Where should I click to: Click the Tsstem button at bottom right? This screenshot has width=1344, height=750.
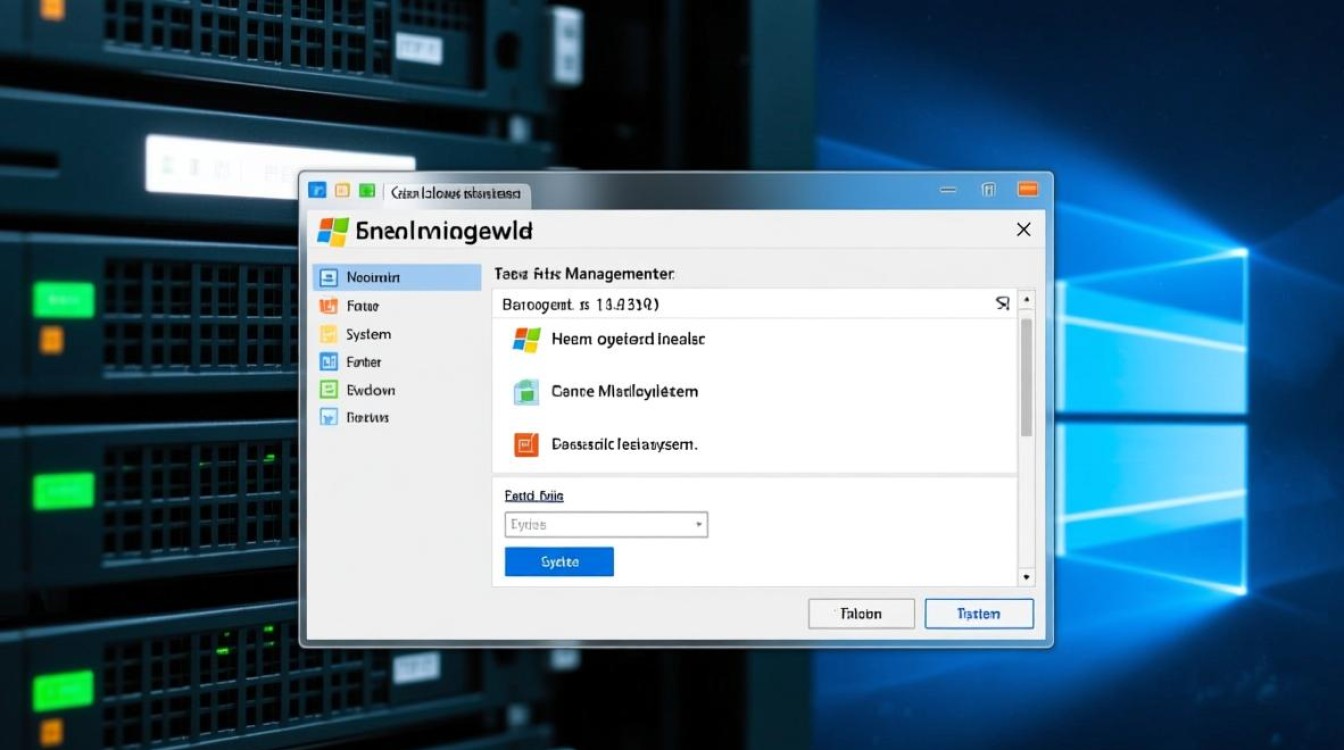pos(979,614)
